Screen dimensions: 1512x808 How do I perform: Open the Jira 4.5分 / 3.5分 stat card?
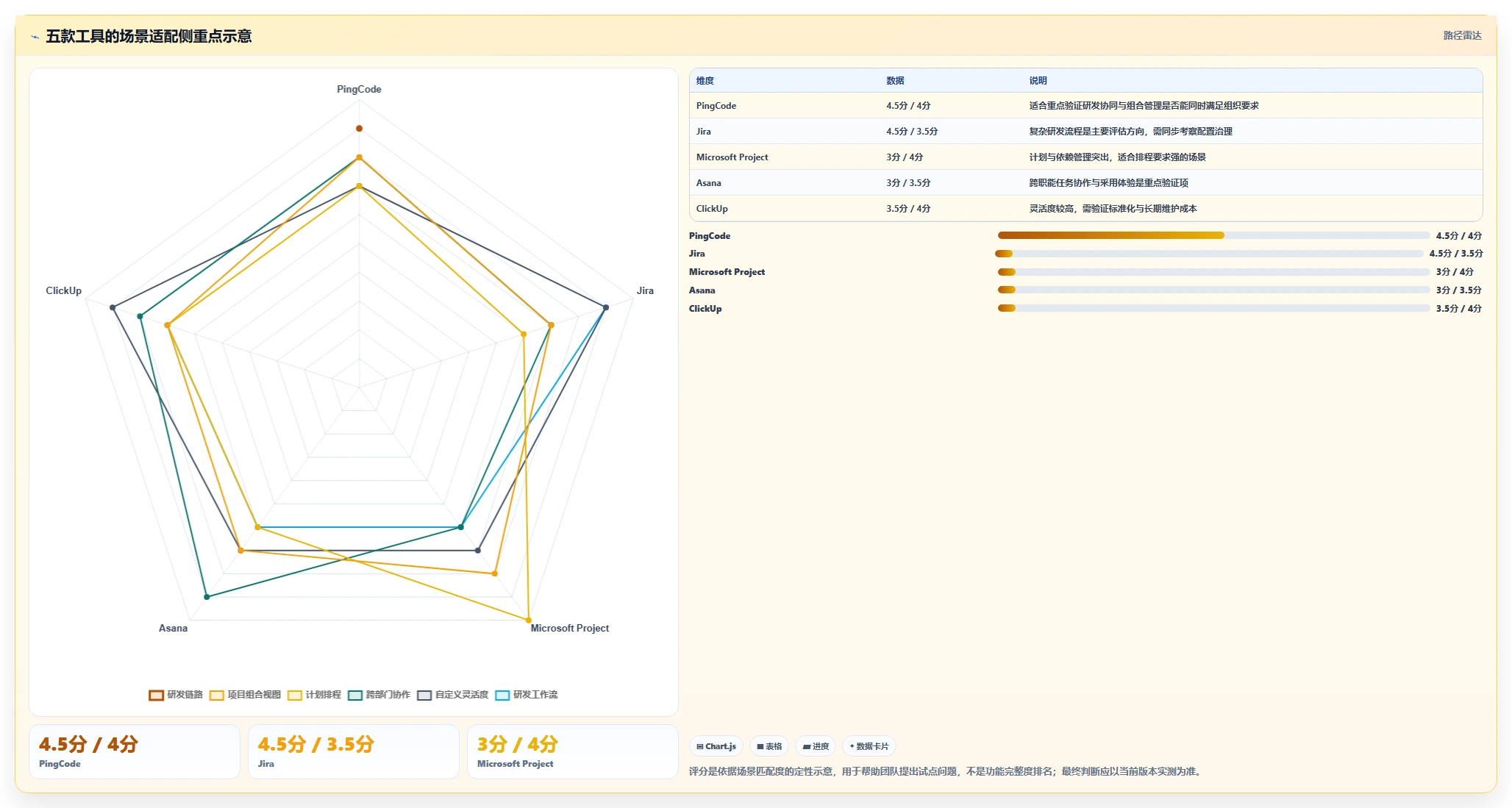point(354,751)
